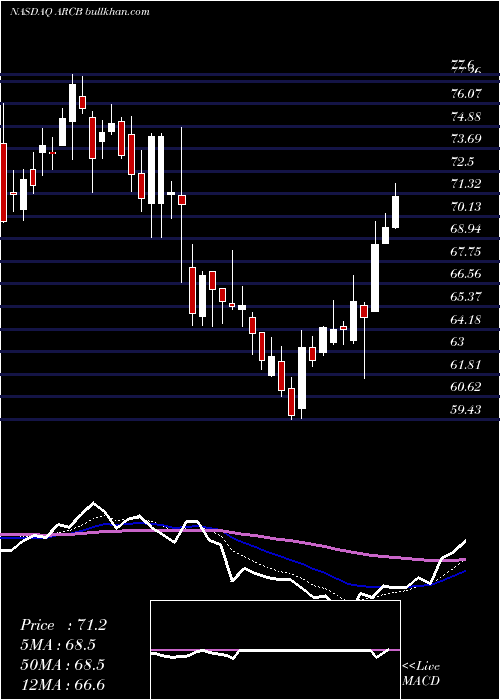This screenshot has height=700, width=500.
Task: Click the 65.37 price axis label
Action: pos(467,297)
